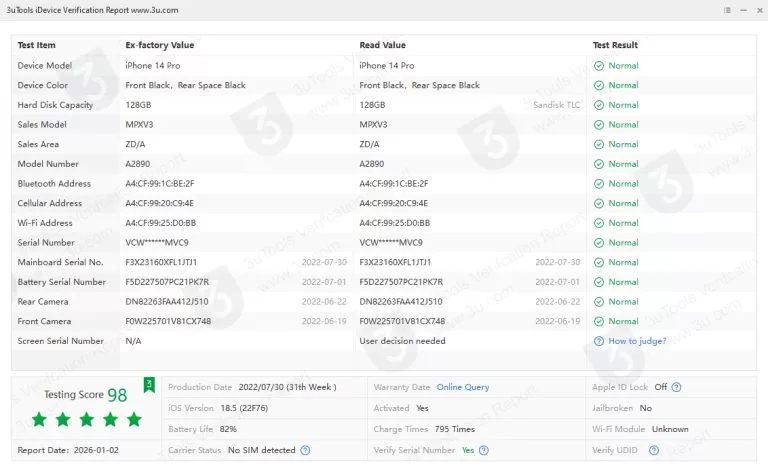Open the list menu icon in title bar
Image resolution: width=768 pixels, height=468 pixels.
pos(725,9)
